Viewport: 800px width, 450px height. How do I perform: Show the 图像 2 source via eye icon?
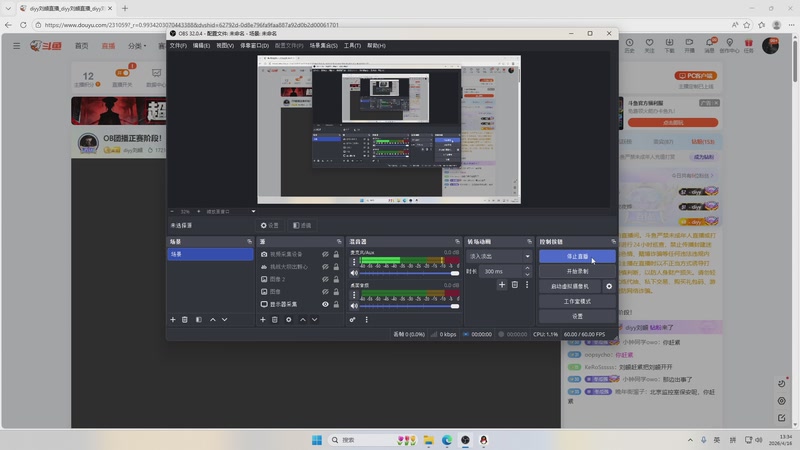[325, 279]
